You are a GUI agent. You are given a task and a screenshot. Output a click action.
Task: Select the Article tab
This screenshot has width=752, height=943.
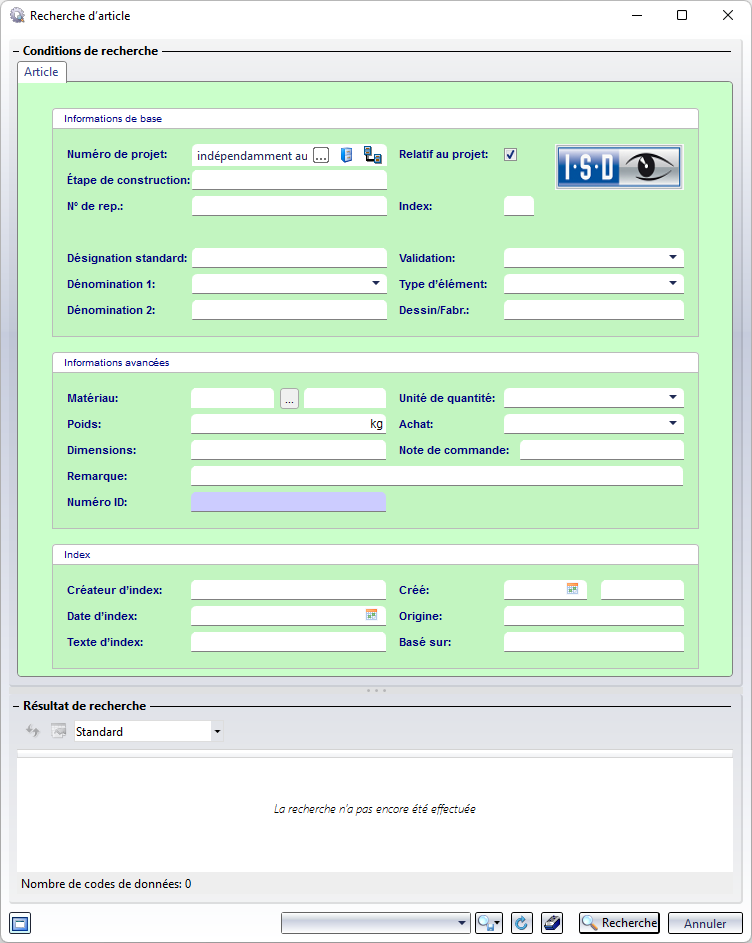click(42, 72)
